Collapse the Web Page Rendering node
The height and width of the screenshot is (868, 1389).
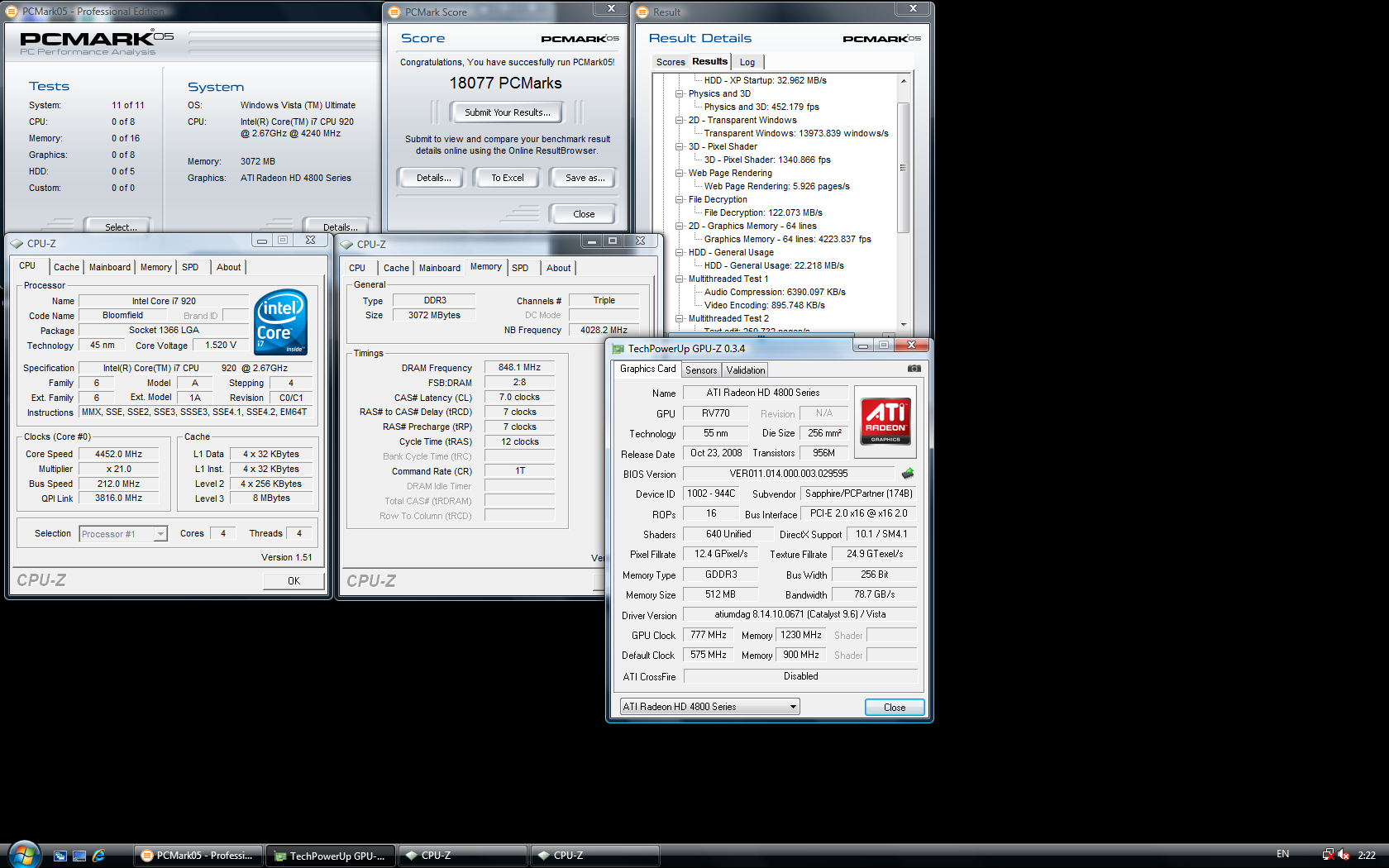680,173
